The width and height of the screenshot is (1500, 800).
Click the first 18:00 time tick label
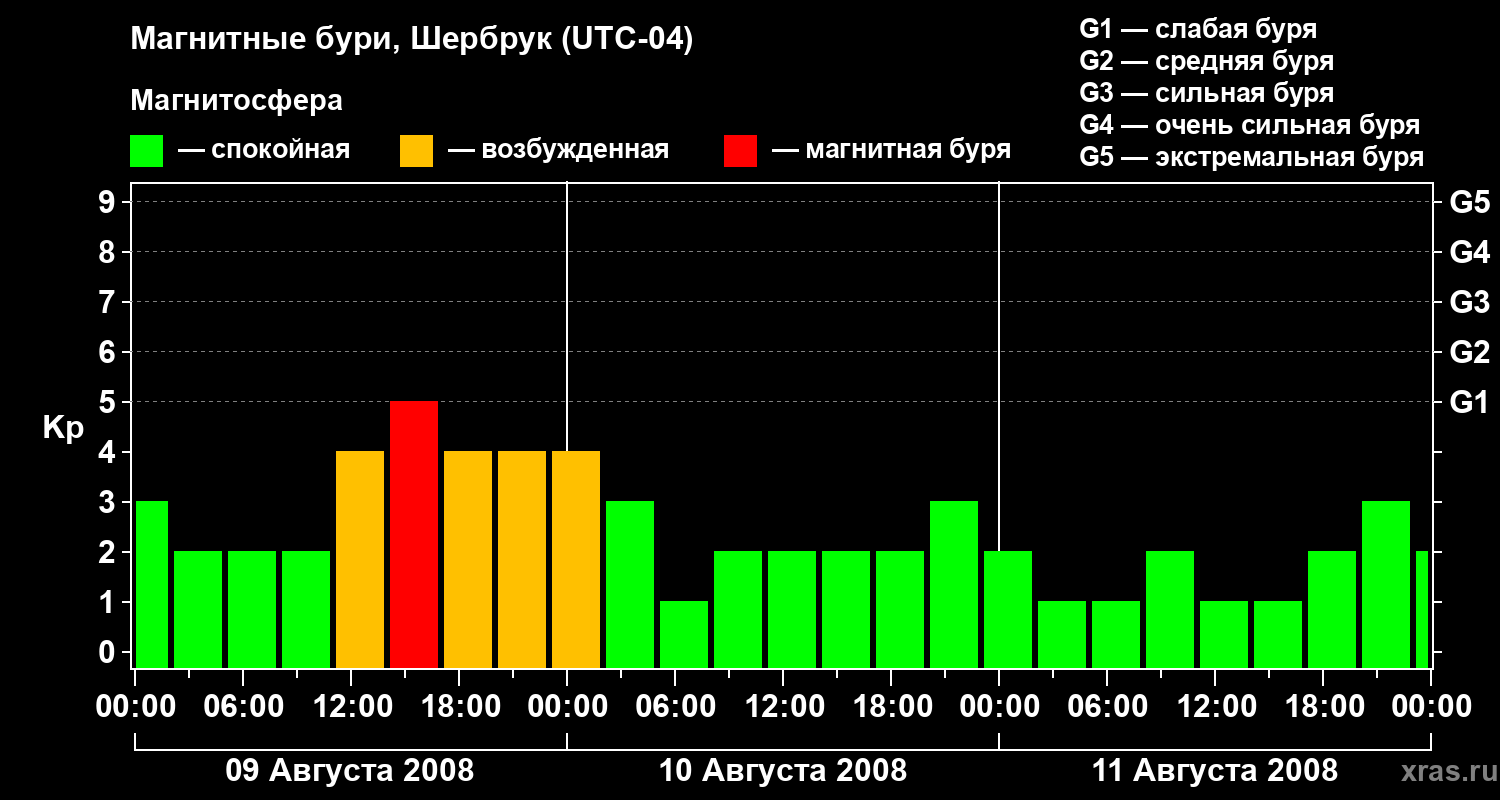point(459,707)
